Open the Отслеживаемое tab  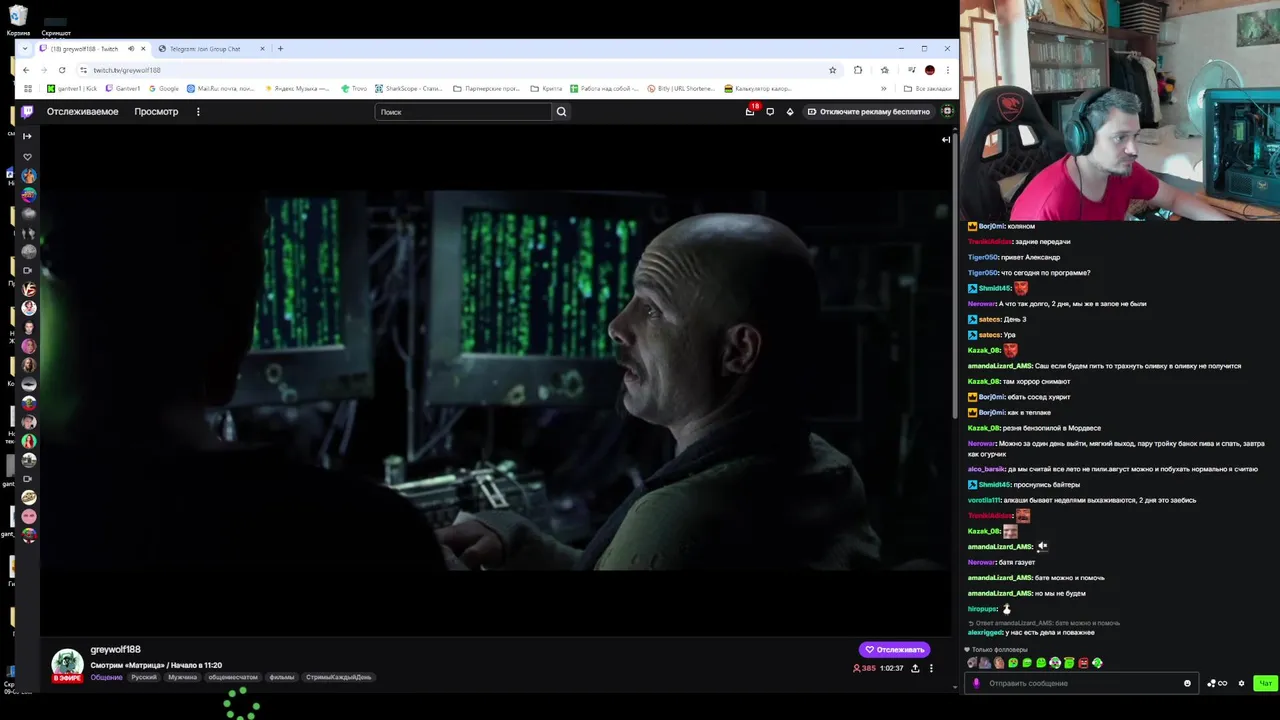[82, 112]
